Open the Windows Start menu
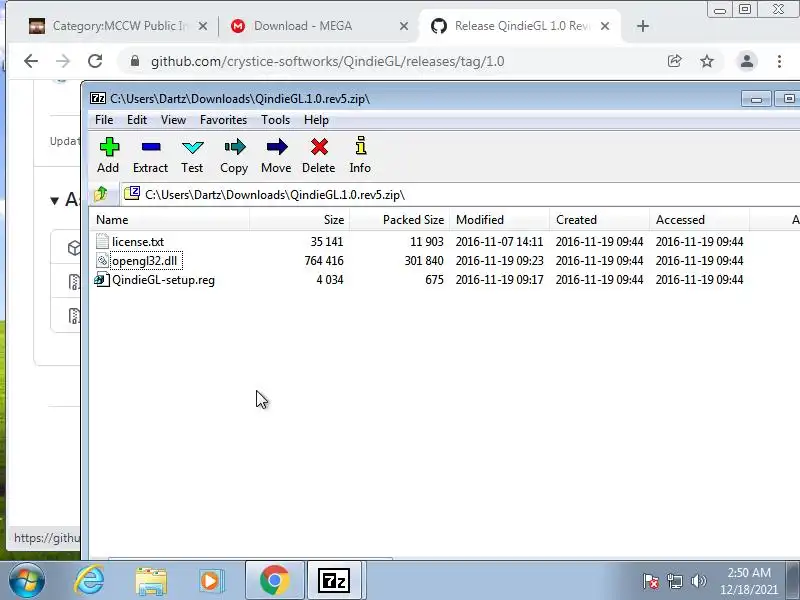The width and height of the screenshot is (800, 600). point(26,580)
